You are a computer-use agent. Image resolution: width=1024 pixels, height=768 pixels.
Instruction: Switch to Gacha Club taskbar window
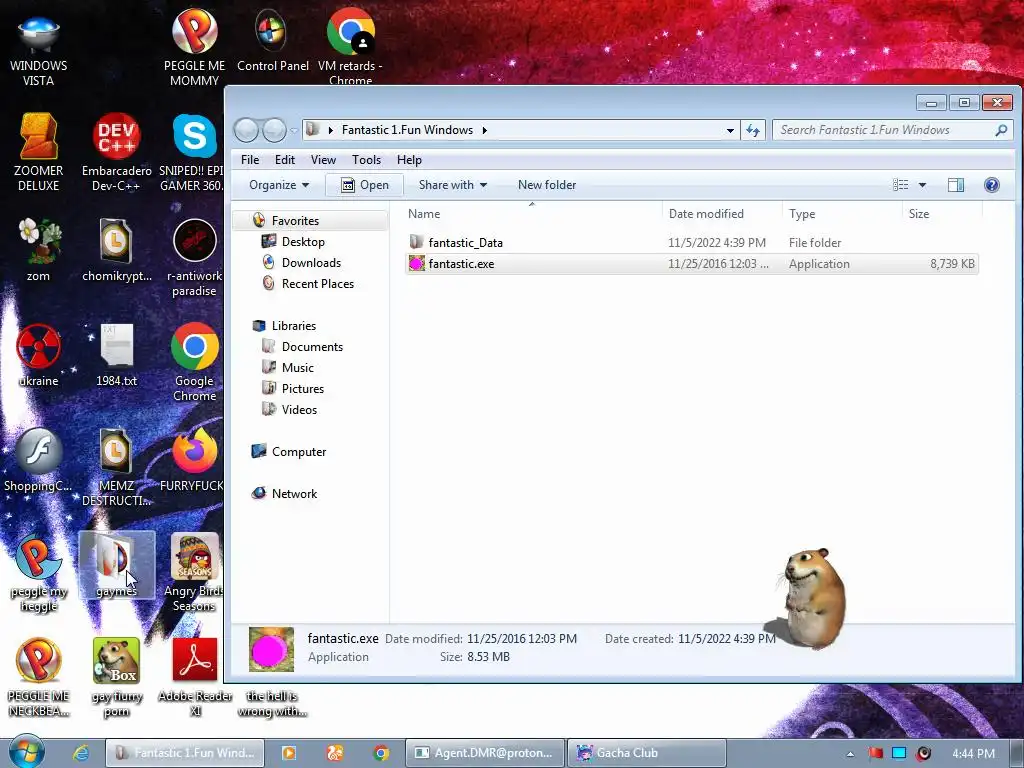tap(647, 753)
